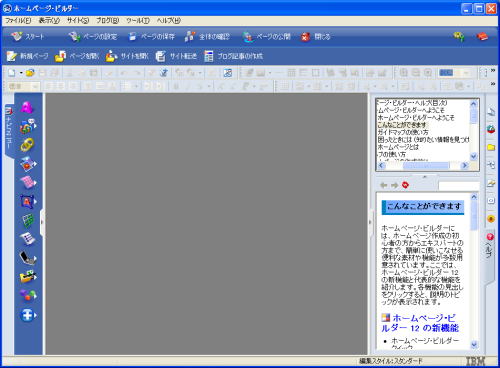The height and width of the screenshot is (368, 500).
Task: Open the ブログ menu
Action: tap(107, 21)
